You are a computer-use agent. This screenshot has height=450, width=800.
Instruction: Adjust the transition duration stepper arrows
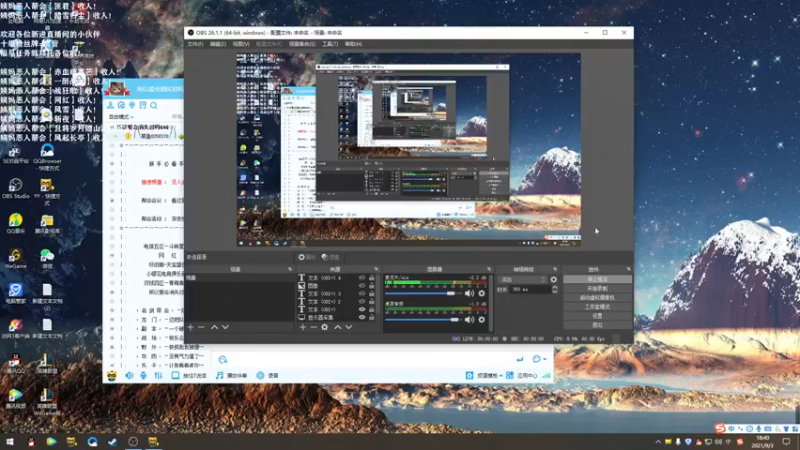(555, 289)
